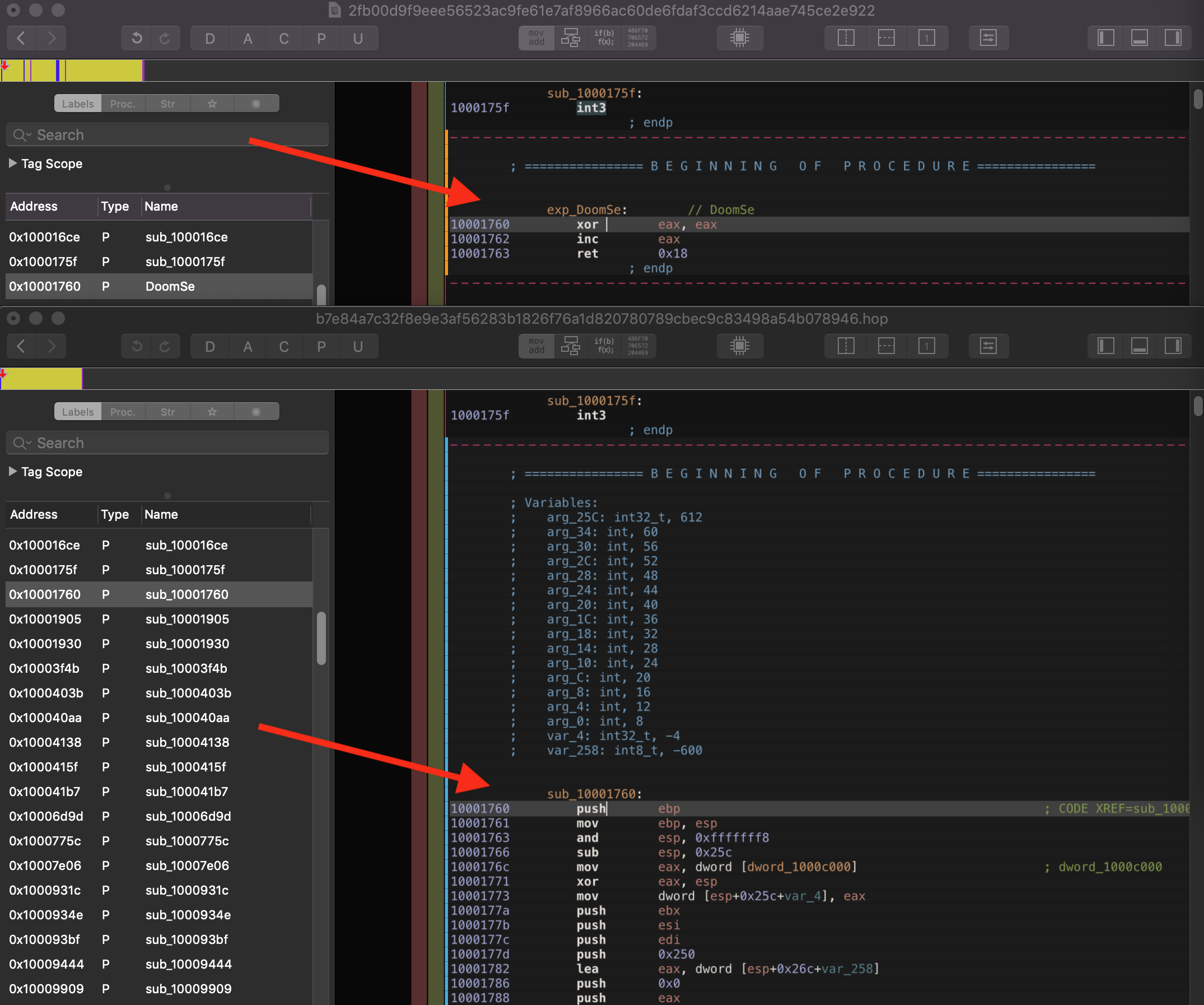Viewport: 1204px width, 1005px height.
Task: Select sub_10001905 in bottom label list
Action: coord(187,618)
